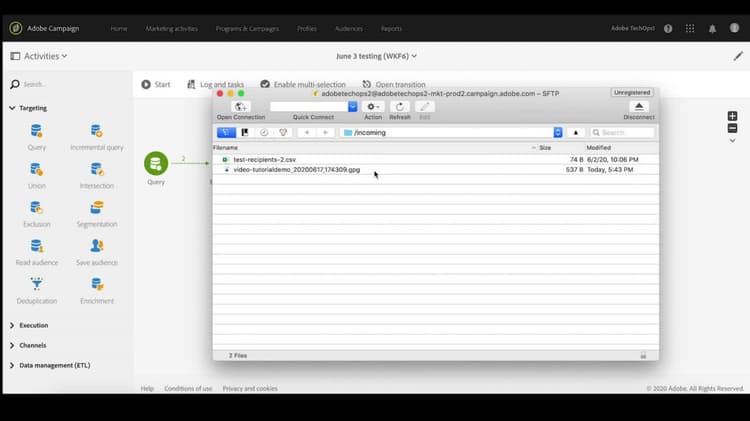Select video-tutorialdemo_20200617_174309.gpg file

[x=435, y=170]
